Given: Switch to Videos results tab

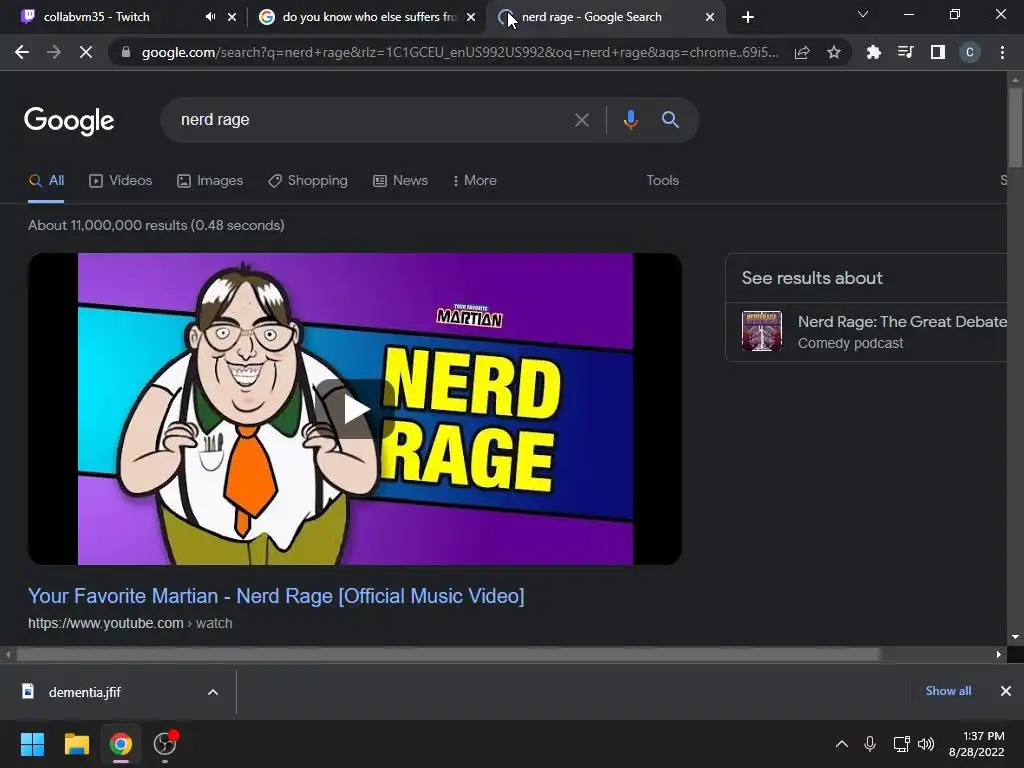Looking at the screenshot, I should pyautogui.click(x=120, y=181).
